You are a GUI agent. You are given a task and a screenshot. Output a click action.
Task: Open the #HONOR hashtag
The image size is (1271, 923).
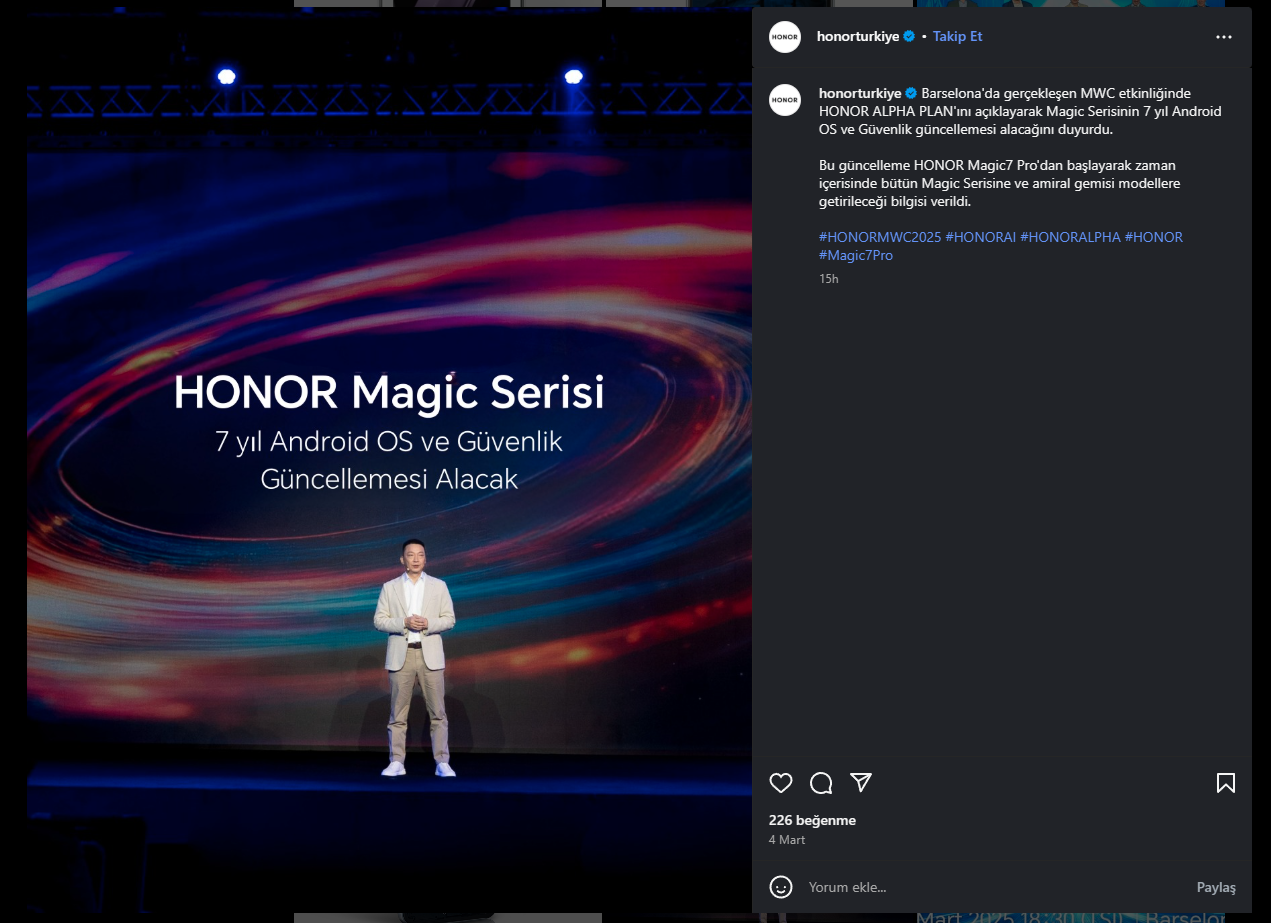1154,237
